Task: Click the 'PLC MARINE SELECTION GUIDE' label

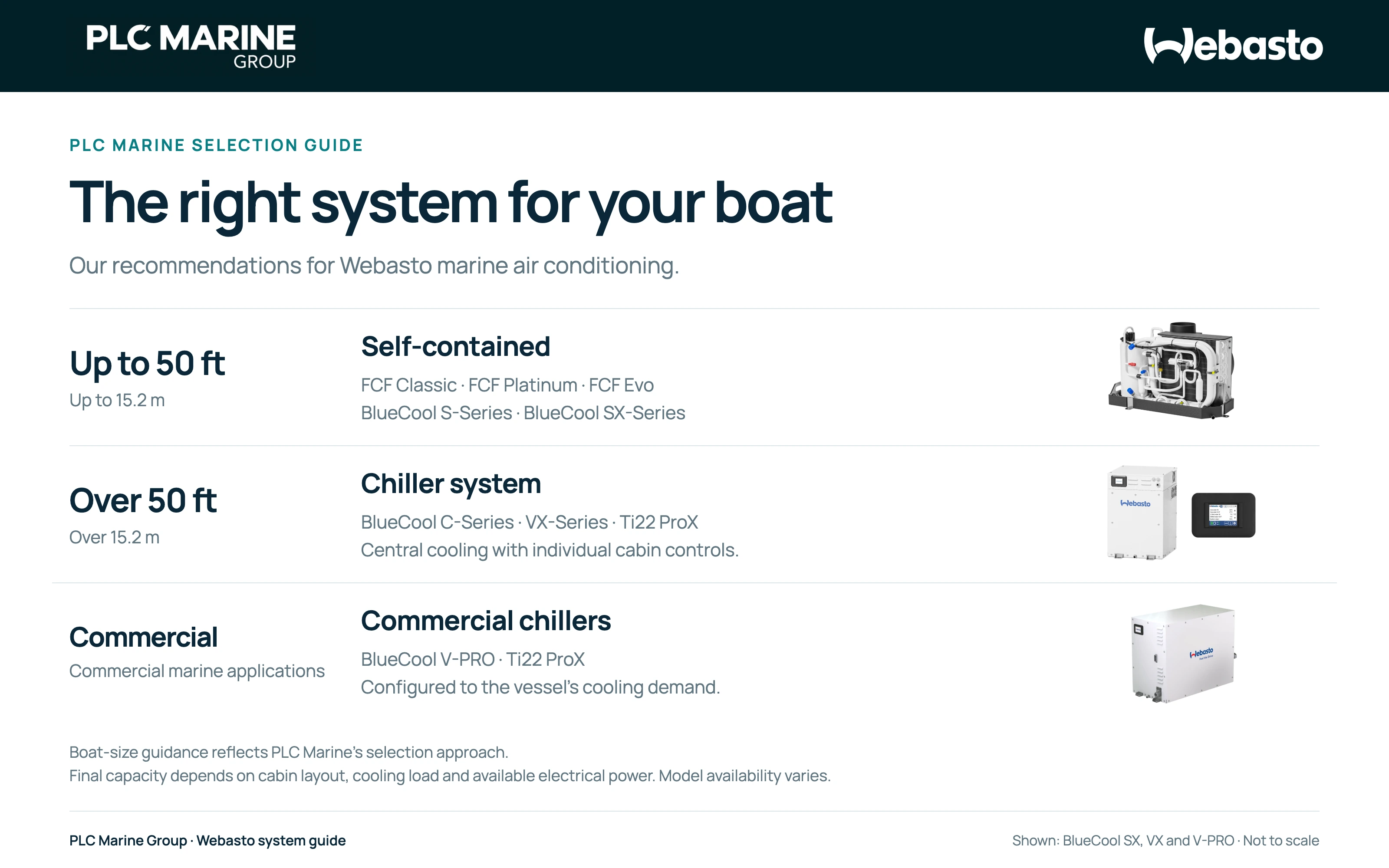Action: click(216, 145)
